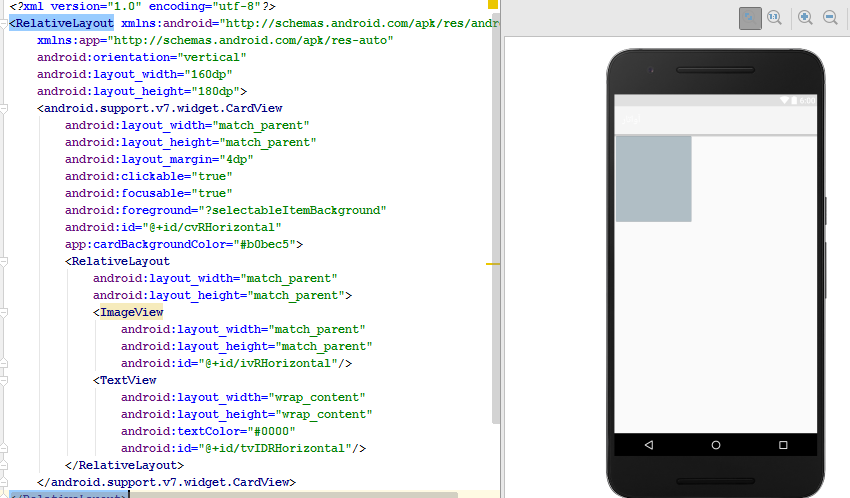Viewport: 850px width, 498px height.
Task: Click the TextView tag name
Action: coord(128,380)
